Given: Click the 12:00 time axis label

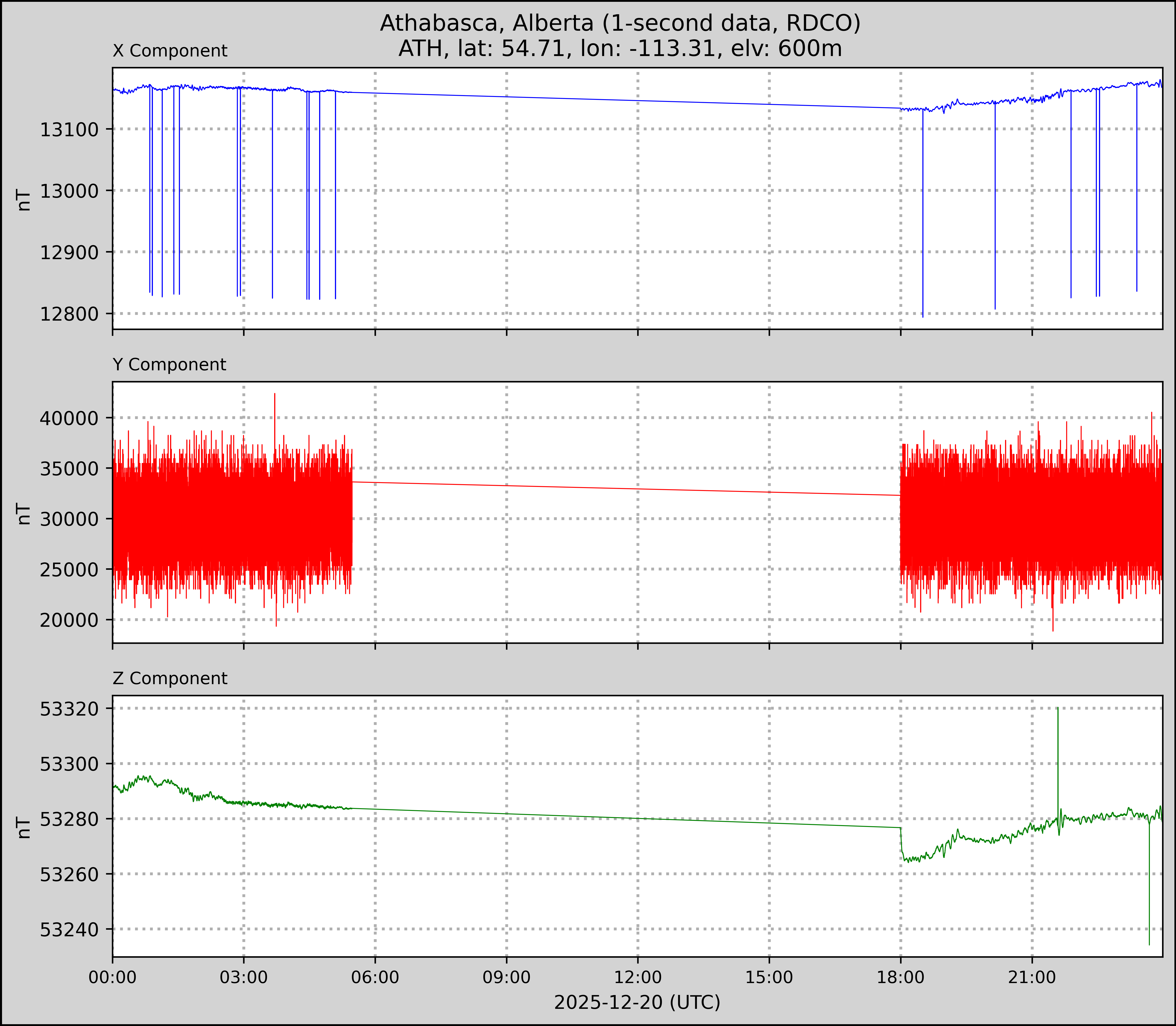Looking at the screenshot, I should coord(638,977).
